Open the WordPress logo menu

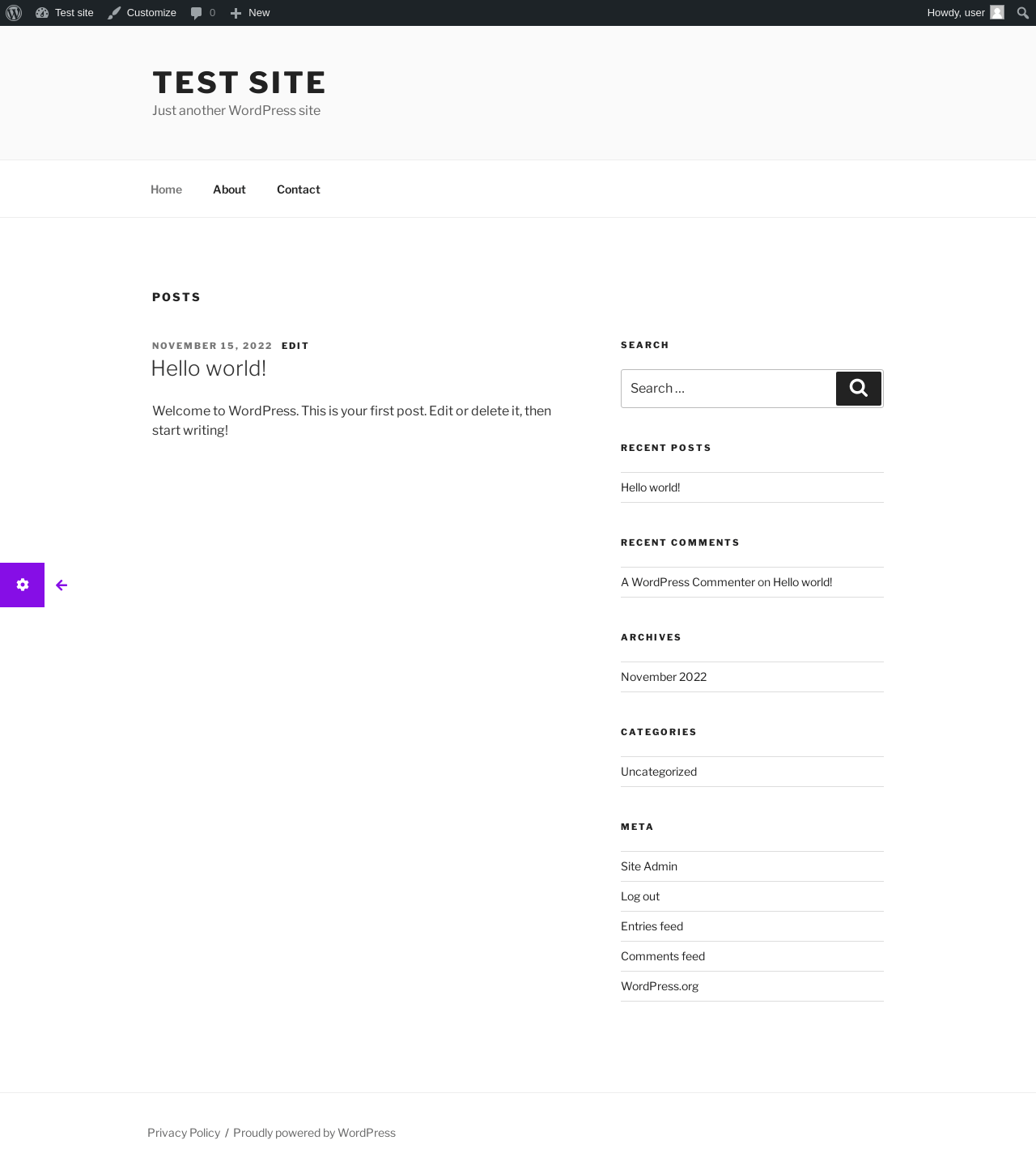[14, 13]
